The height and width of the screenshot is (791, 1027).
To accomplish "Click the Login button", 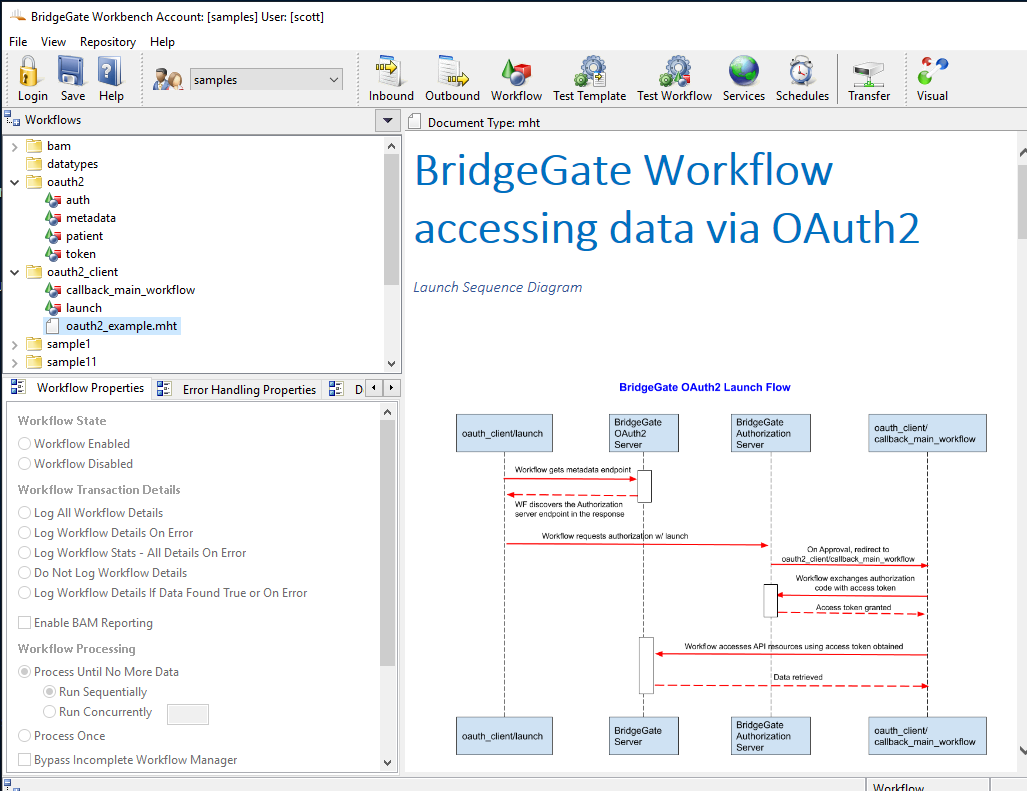I will [x=32, y=79].
